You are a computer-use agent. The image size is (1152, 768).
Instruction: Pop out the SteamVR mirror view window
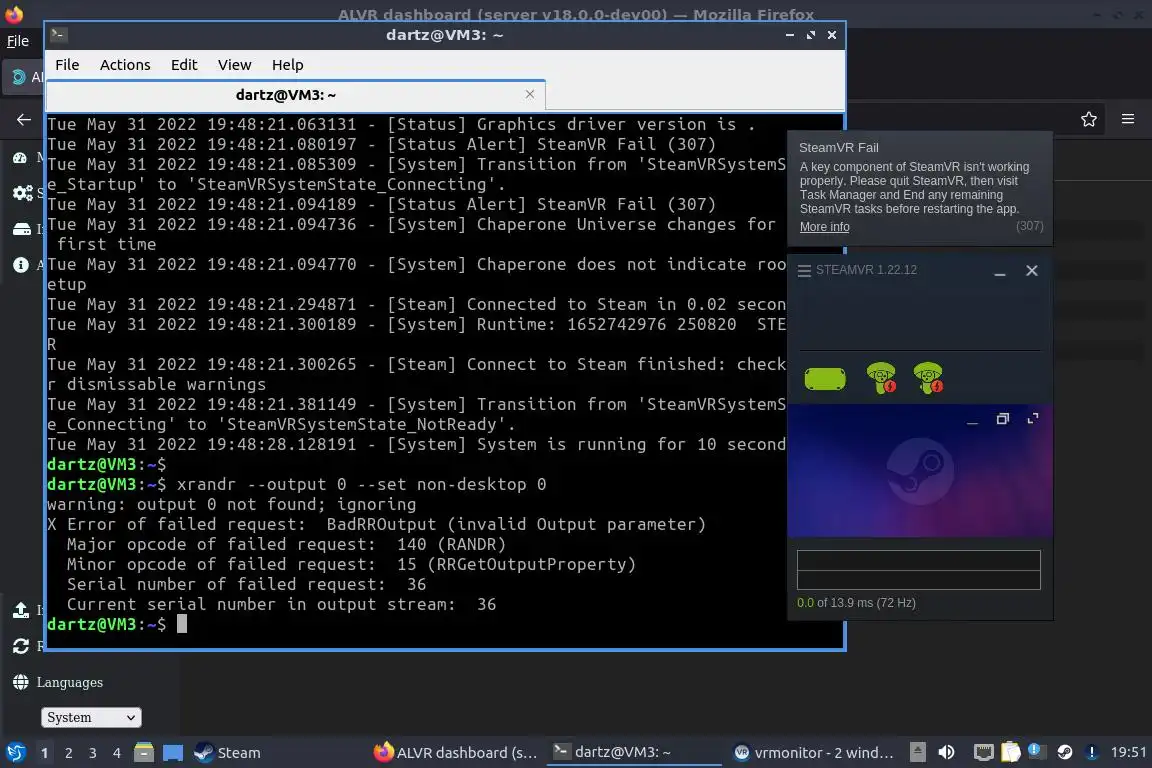[1002, 419]
